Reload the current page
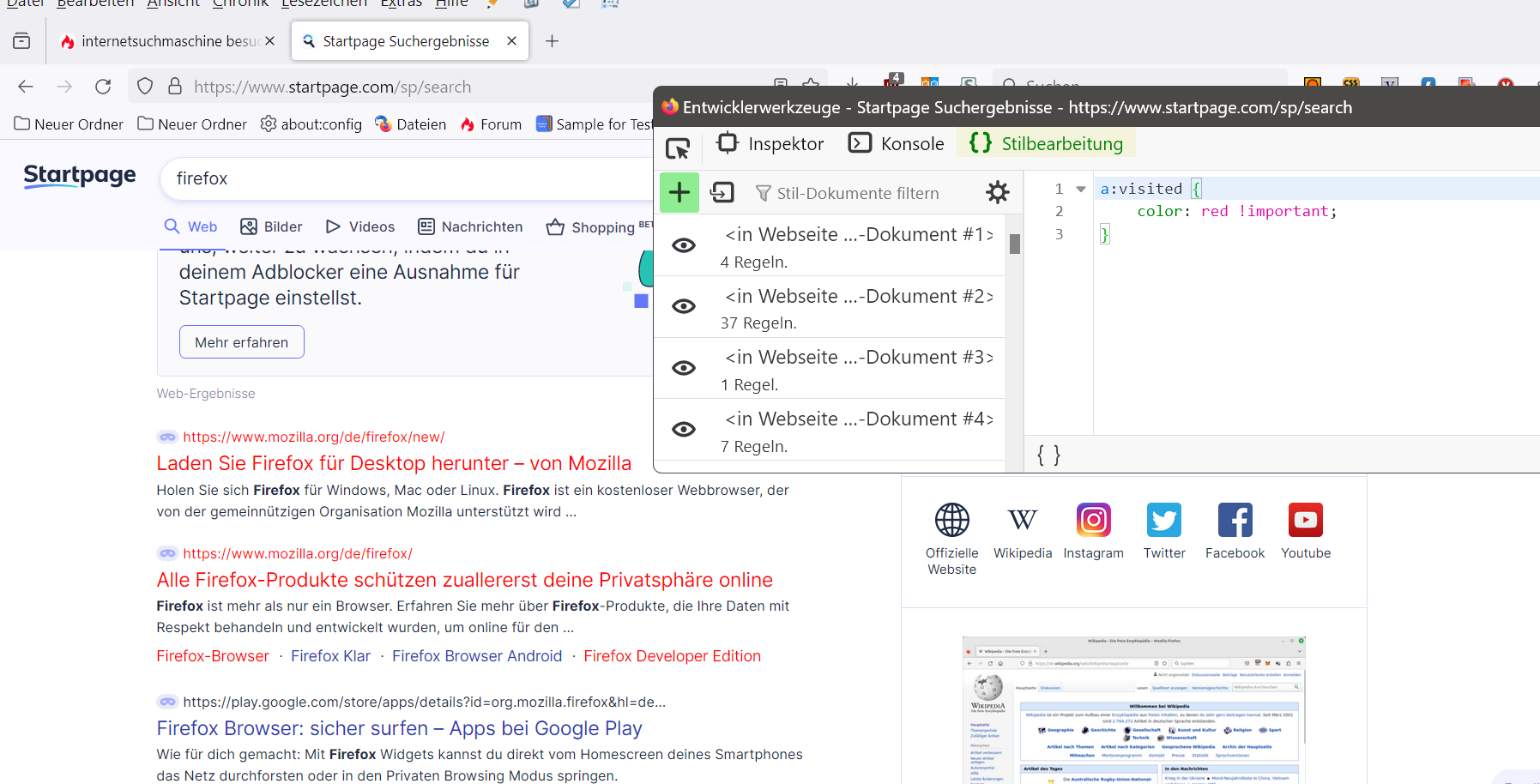The height and width of the screenshot is (784, 1540). [103, 87]
